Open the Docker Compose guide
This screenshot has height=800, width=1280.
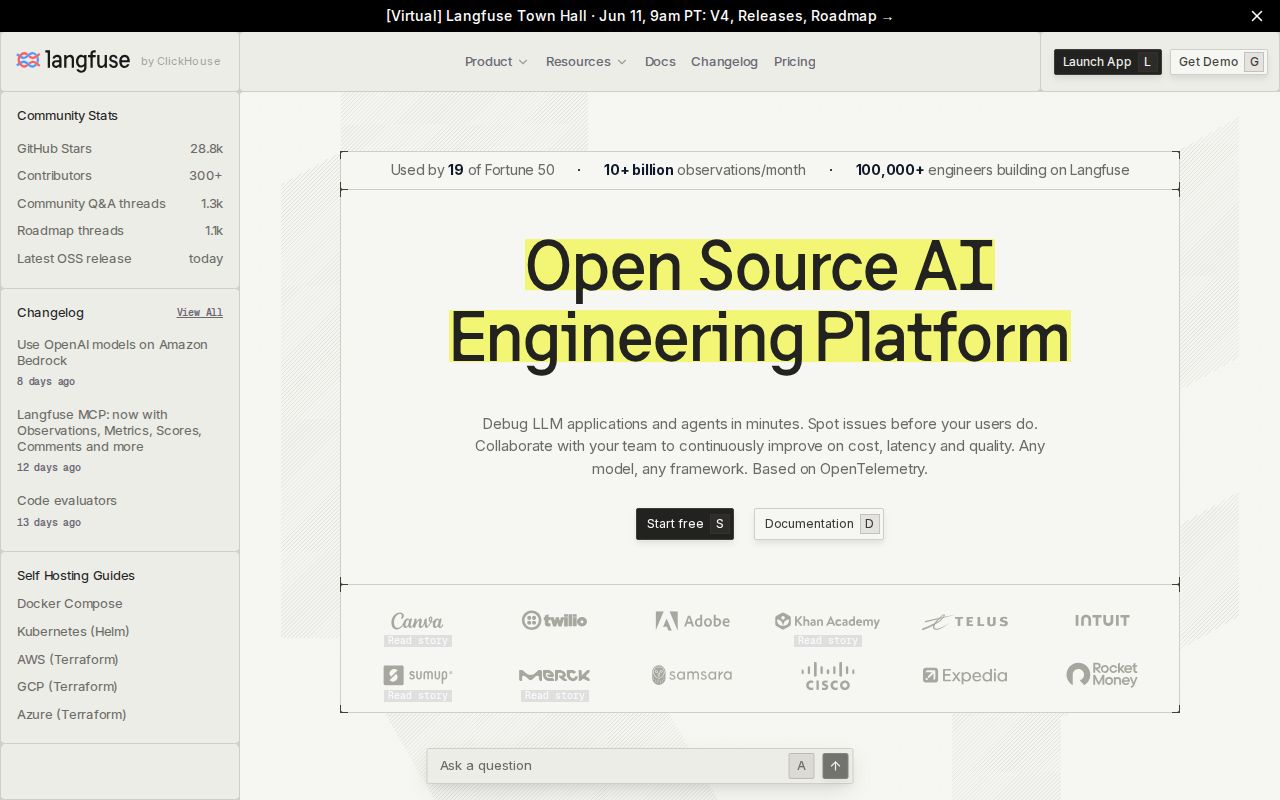70,604
